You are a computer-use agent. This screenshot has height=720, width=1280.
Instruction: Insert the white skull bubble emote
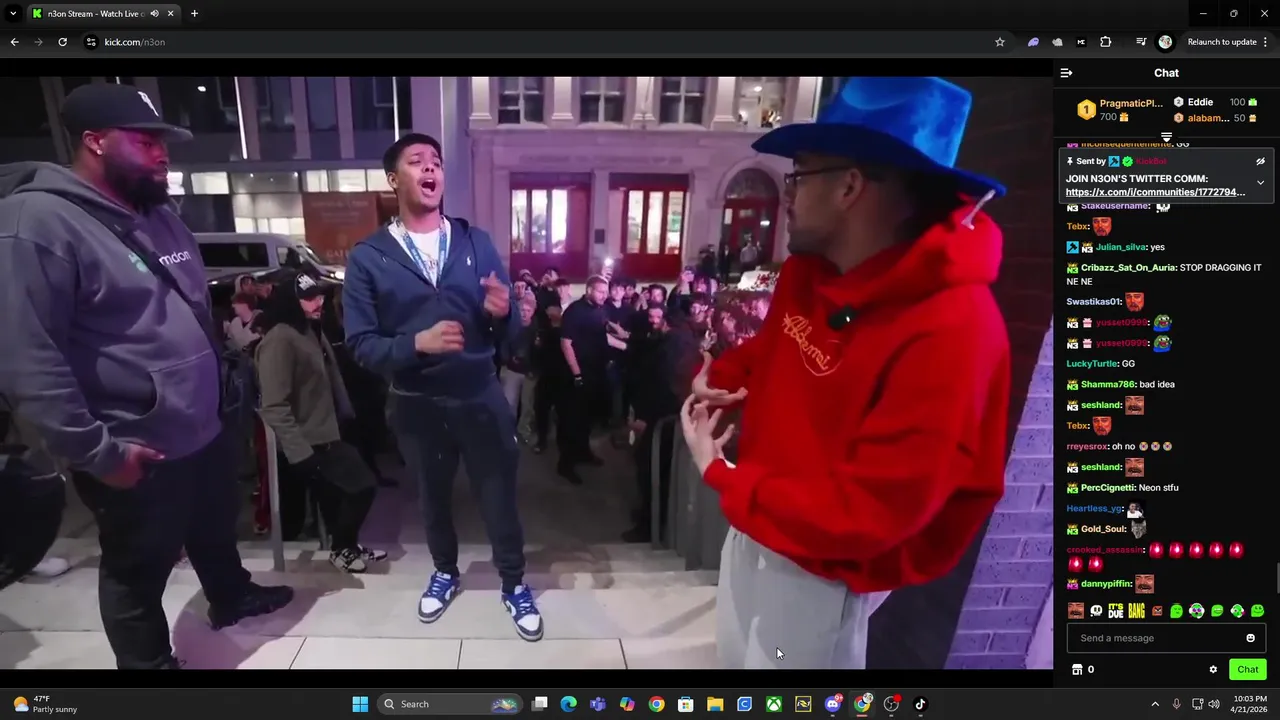1096,611
